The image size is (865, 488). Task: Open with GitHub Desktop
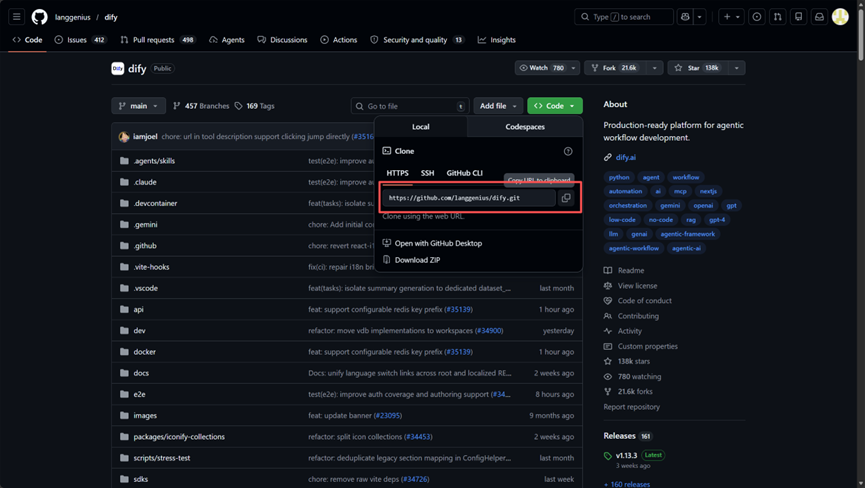(x=432, y=243)
